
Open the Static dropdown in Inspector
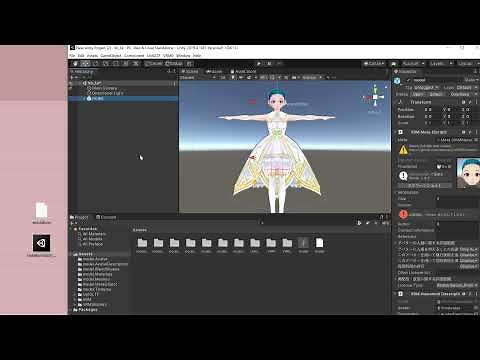(x=472, y=80)
